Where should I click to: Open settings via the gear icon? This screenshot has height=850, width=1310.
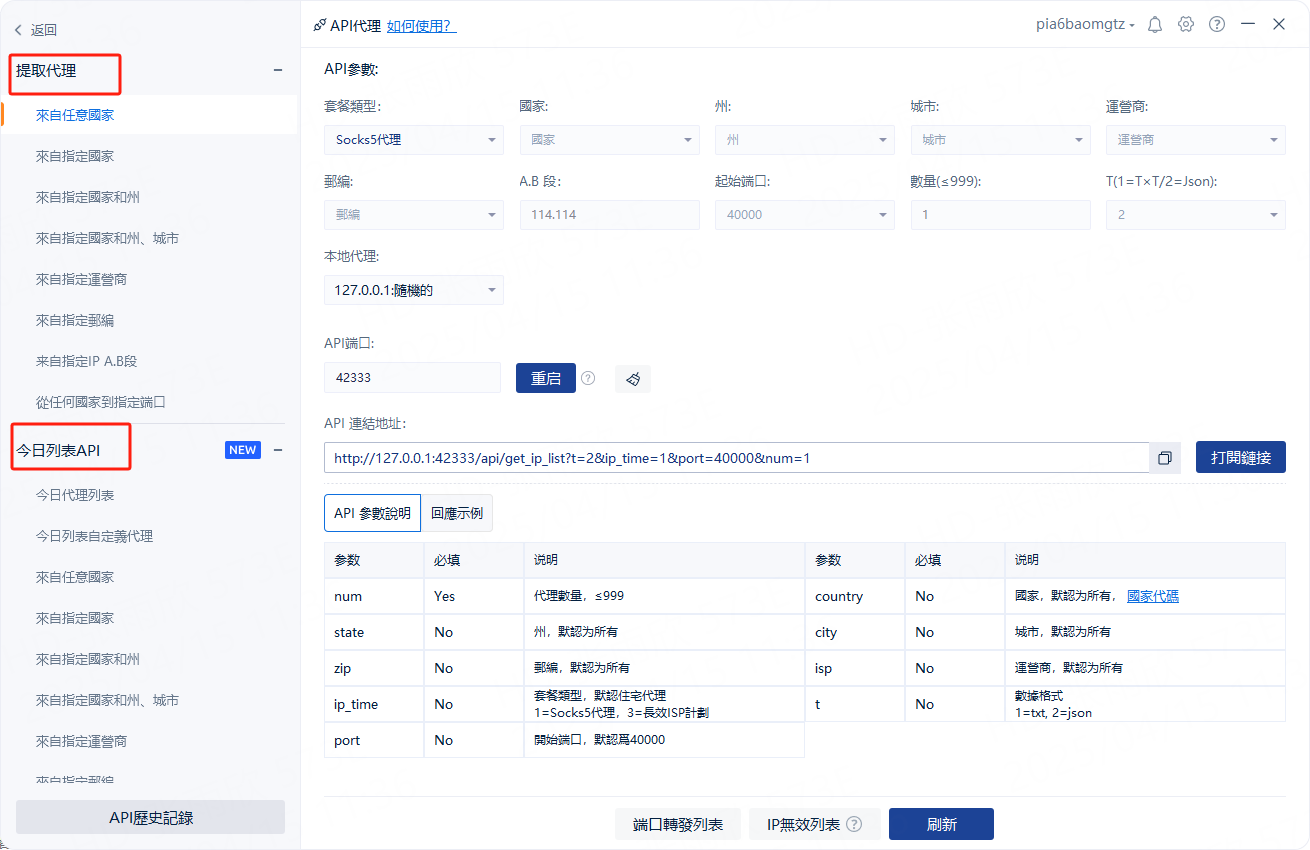point(1186,25)
